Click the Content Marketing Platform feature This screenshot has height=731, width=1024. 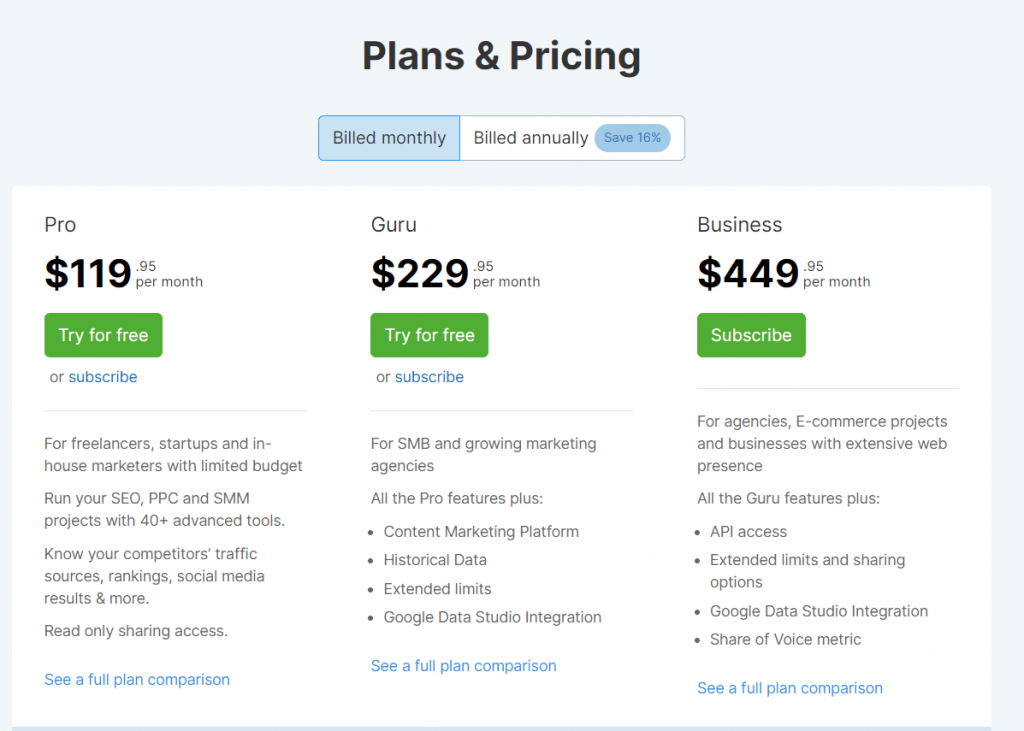tap(481, 532)
